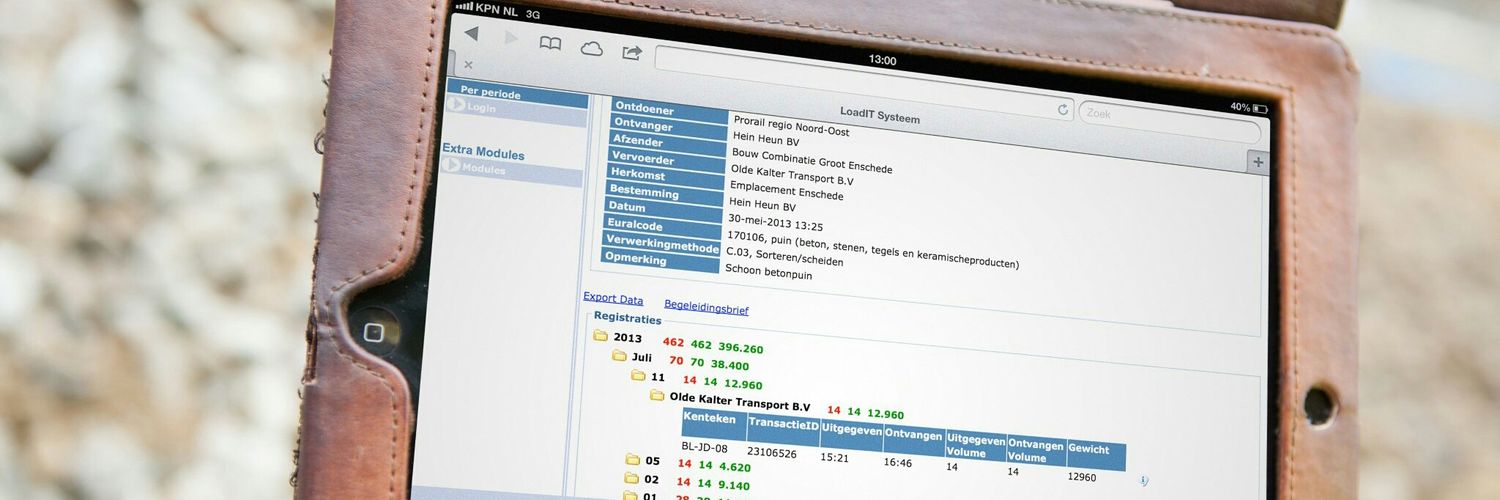
Task: Collapse the Olde Kalter Transport B.V folder
Action: click(657, 395)
